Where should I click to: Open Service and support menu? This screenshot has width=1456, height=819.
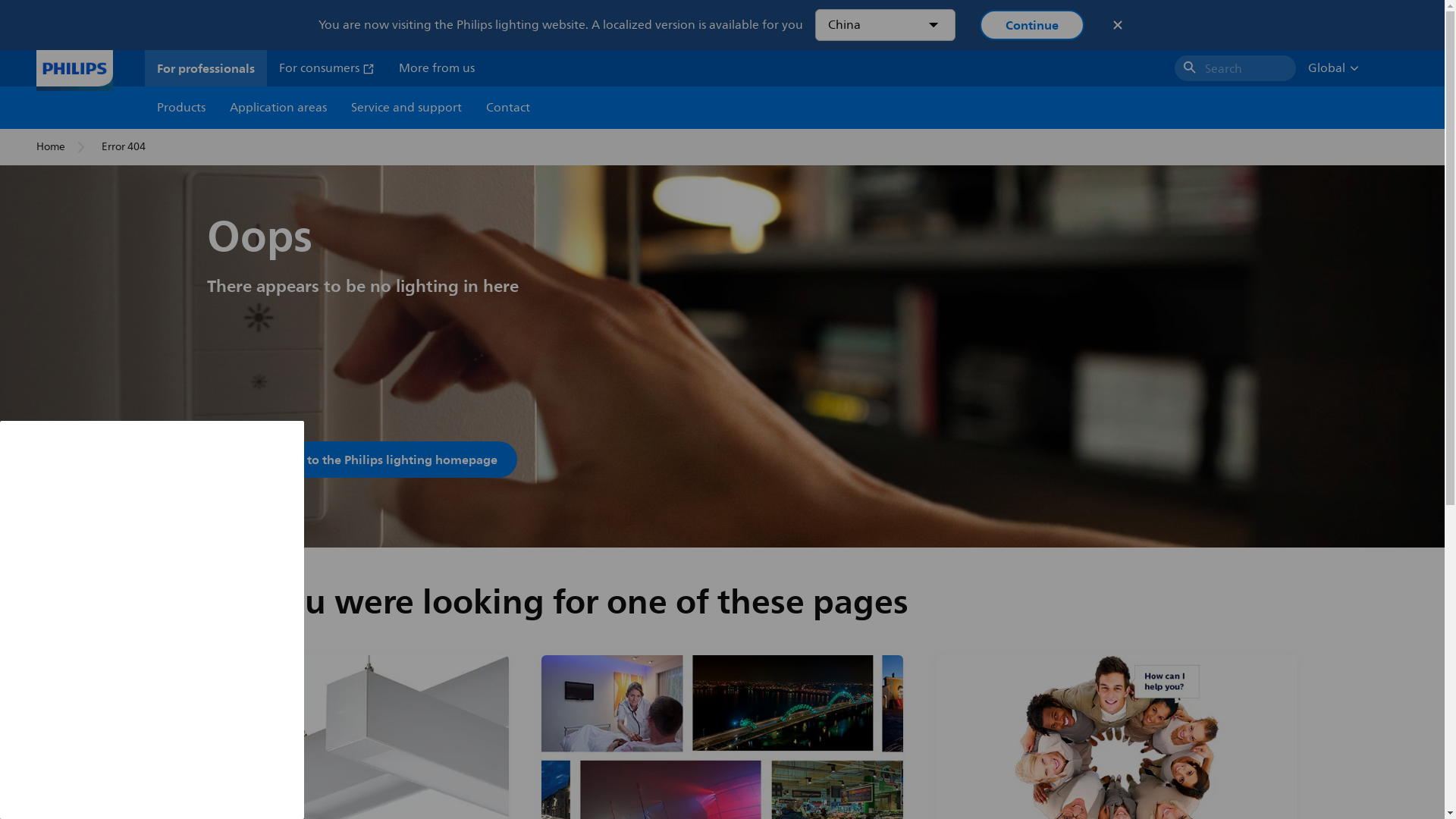406,108
